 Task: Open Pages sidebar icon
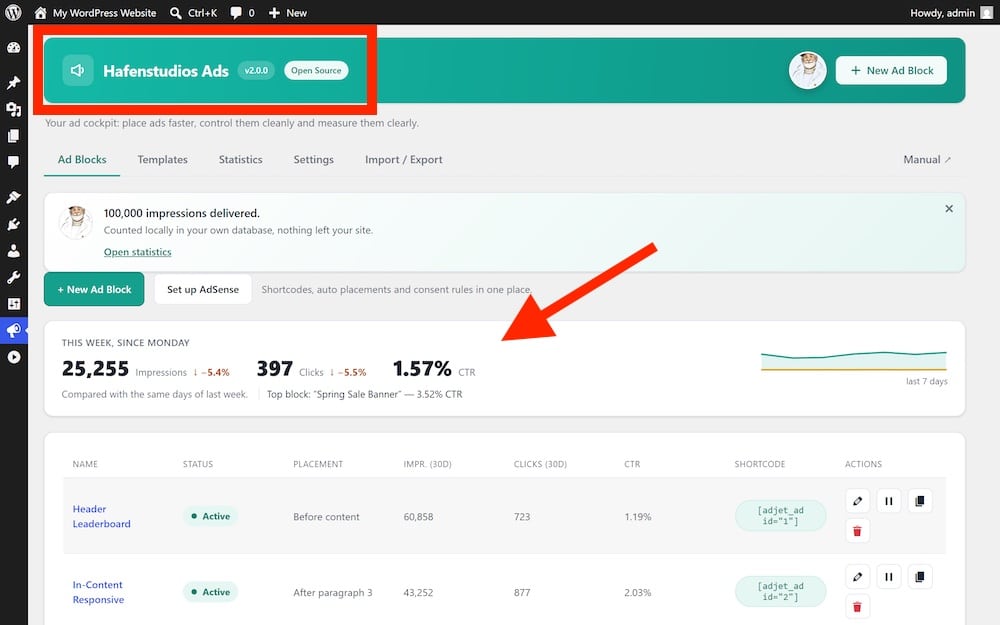13,135
